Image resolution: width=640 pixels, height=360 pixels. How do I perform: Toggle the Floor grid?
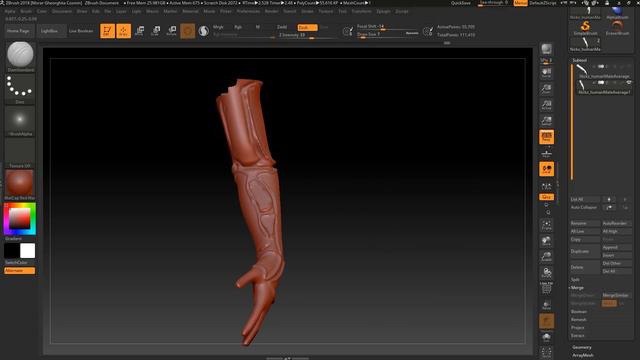coord(546,153)
